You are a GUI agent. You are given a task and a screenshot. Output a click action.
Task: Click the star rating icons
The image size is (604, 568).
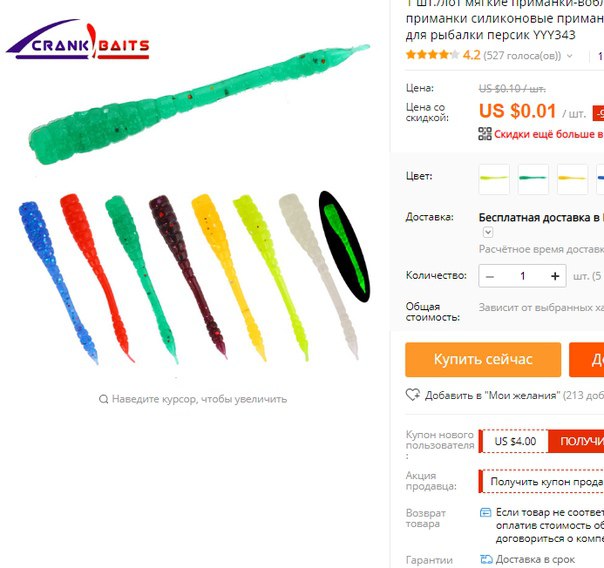[432, 55]
